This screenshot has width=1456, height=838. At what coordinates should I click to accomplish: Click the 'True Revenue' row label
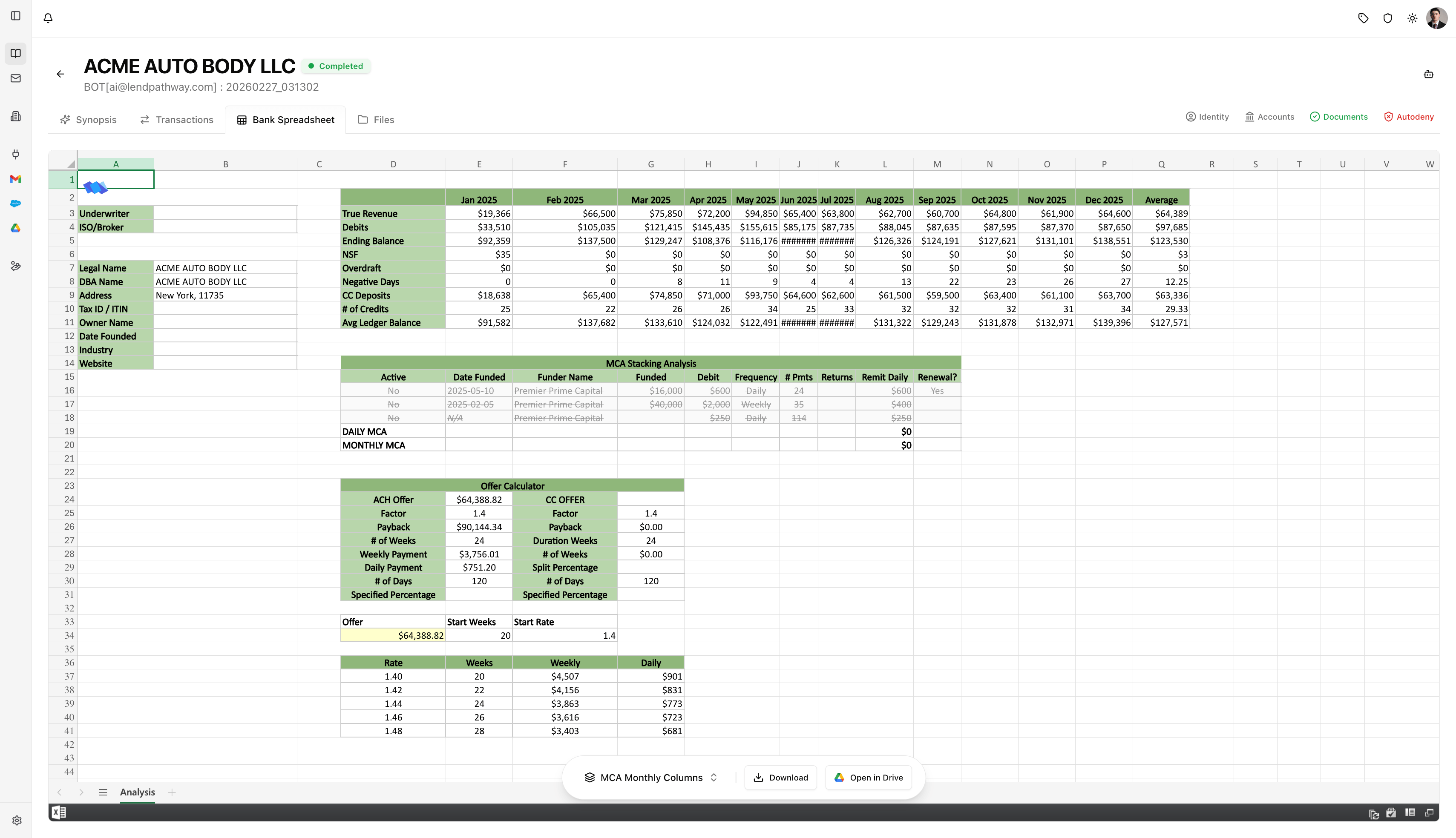click(x=393, y=213)
